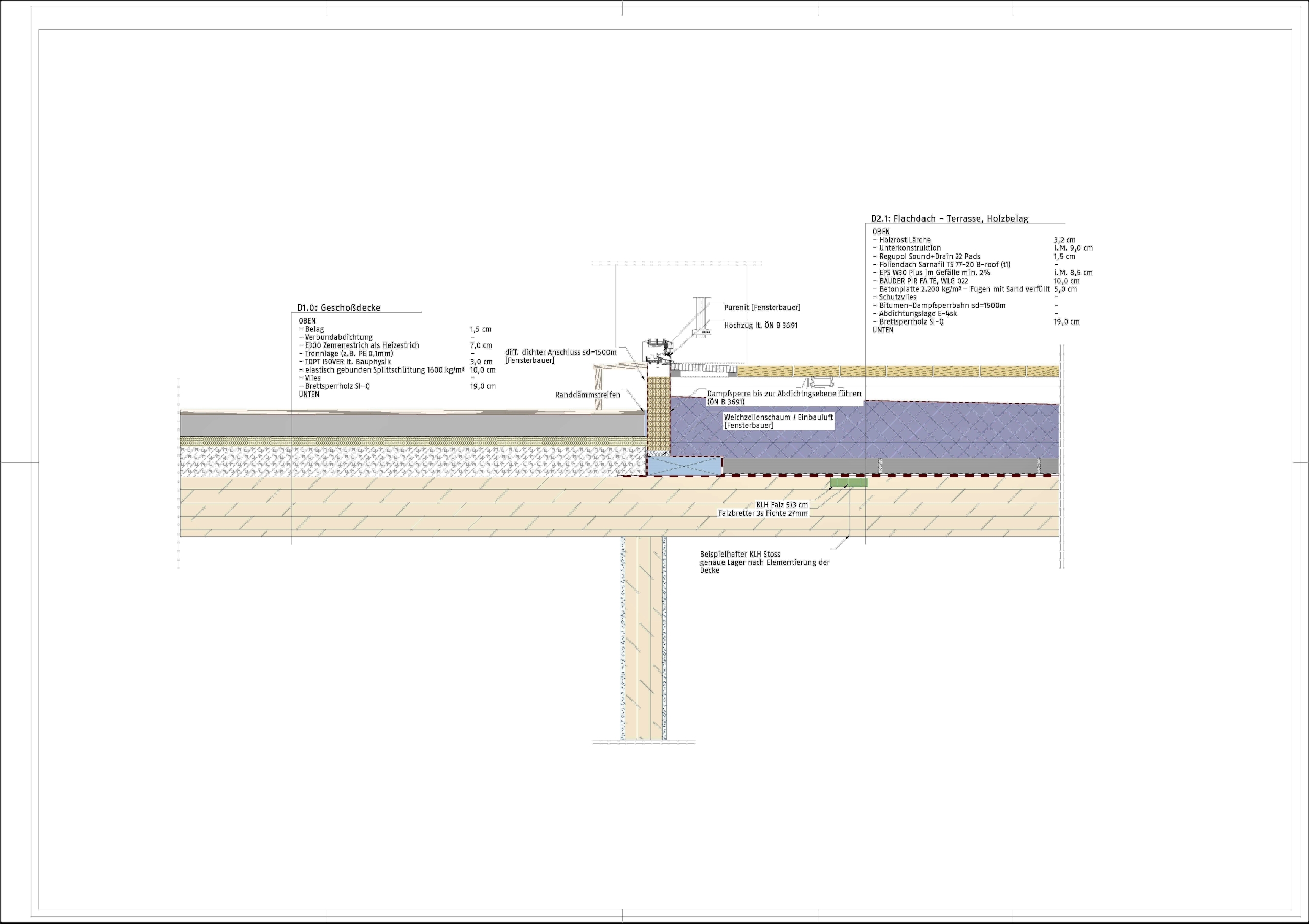The height and width of the screenshot is (924, 1309).
Task: Select '– BAUDER PIR FA TE, WLG 022'
Action: 921,281
